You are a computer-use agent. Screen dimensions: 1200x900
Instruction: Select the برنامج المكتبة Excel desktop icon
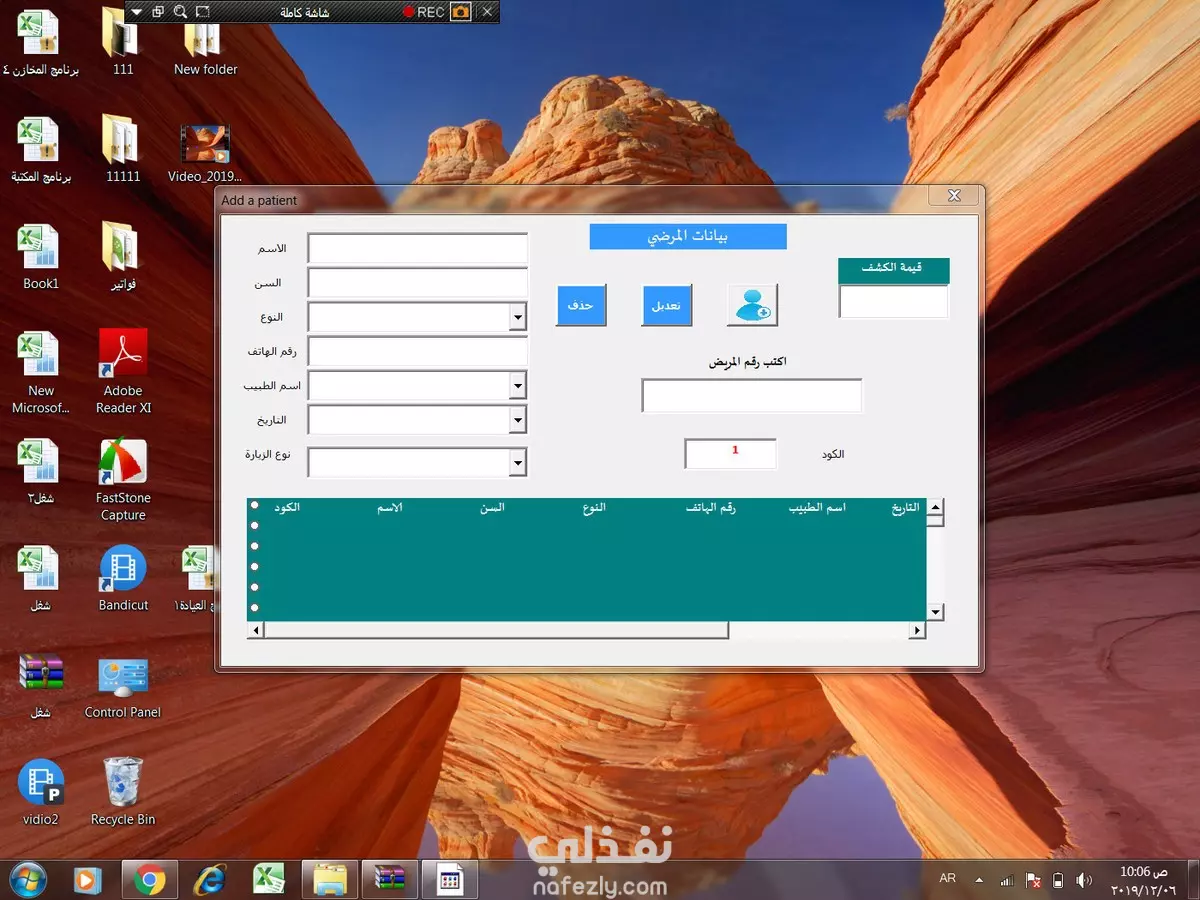(x=40, y=149)
